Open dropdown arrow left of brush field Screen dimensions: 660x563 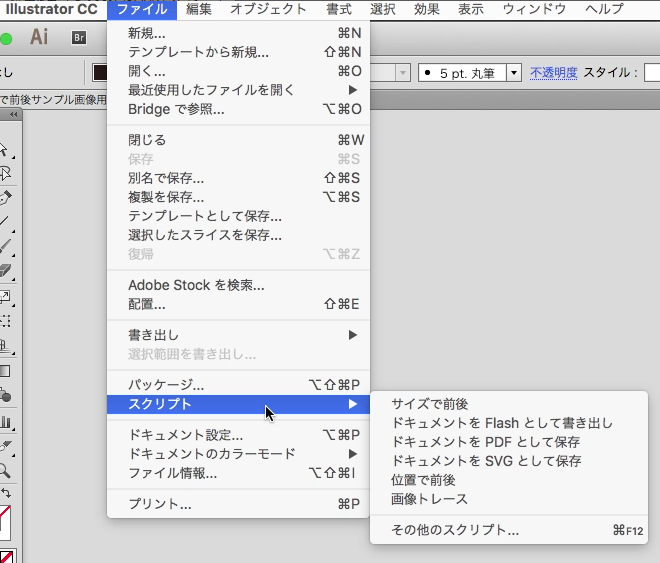tap(403, 73)
